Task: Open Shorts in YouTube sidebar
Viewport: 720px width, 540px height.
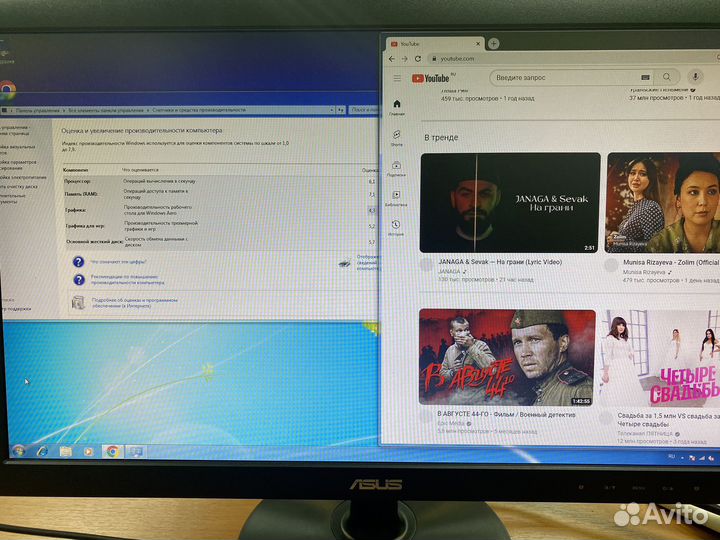Action: tap(396, 138)
